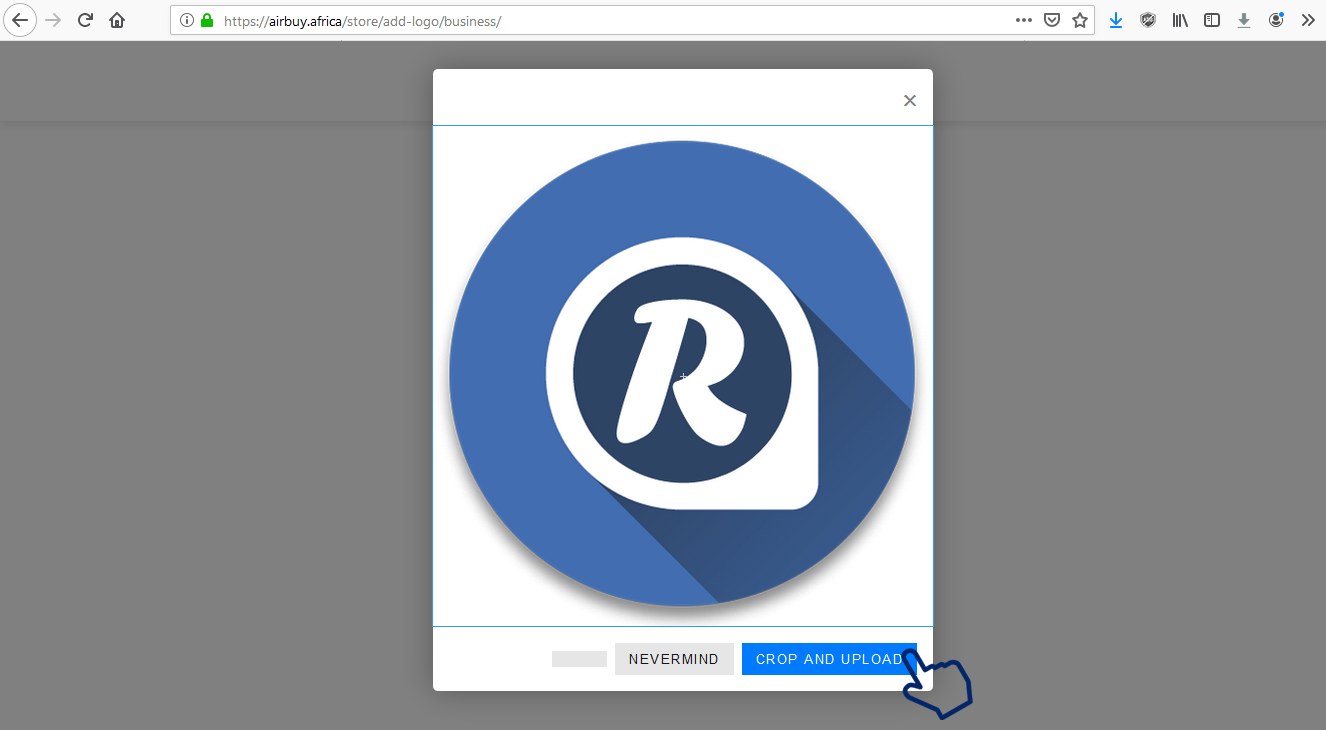Image resolution: width=1326 pixels, height=730 pixels.
Task: Show site information for airbuy.africa
Action: [x=187, y=20]
